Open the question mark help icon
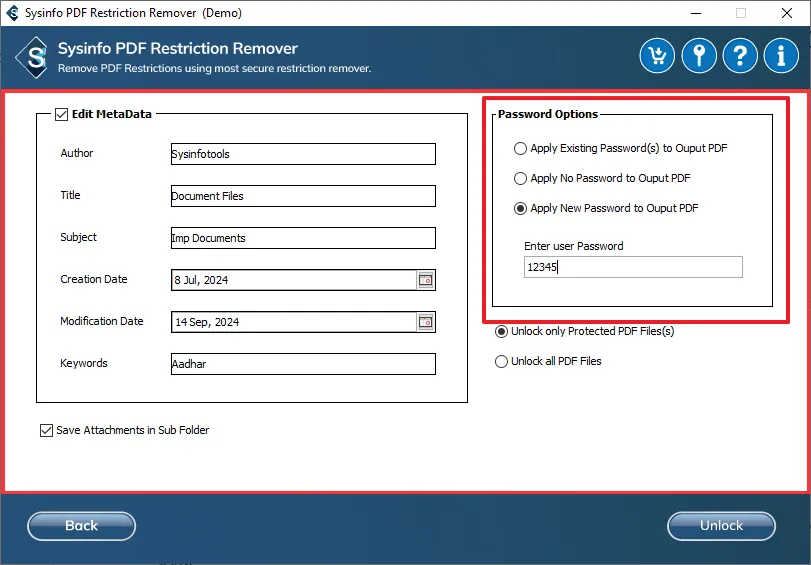 coord(740,55)
